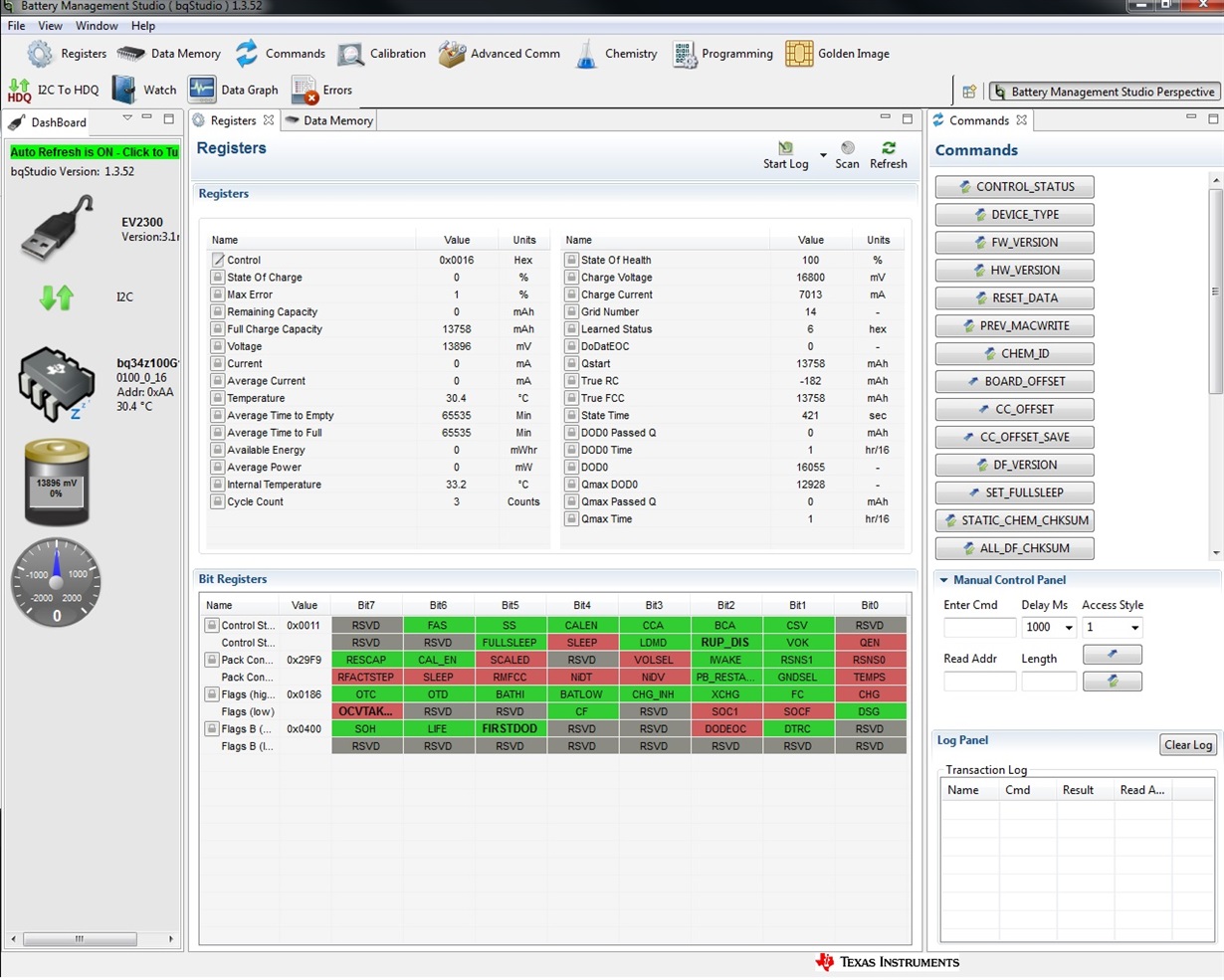Open the Delay Ms dropdown
Image resolution: width=1224 pixels, height=980 pixels.
point(1069,628)
